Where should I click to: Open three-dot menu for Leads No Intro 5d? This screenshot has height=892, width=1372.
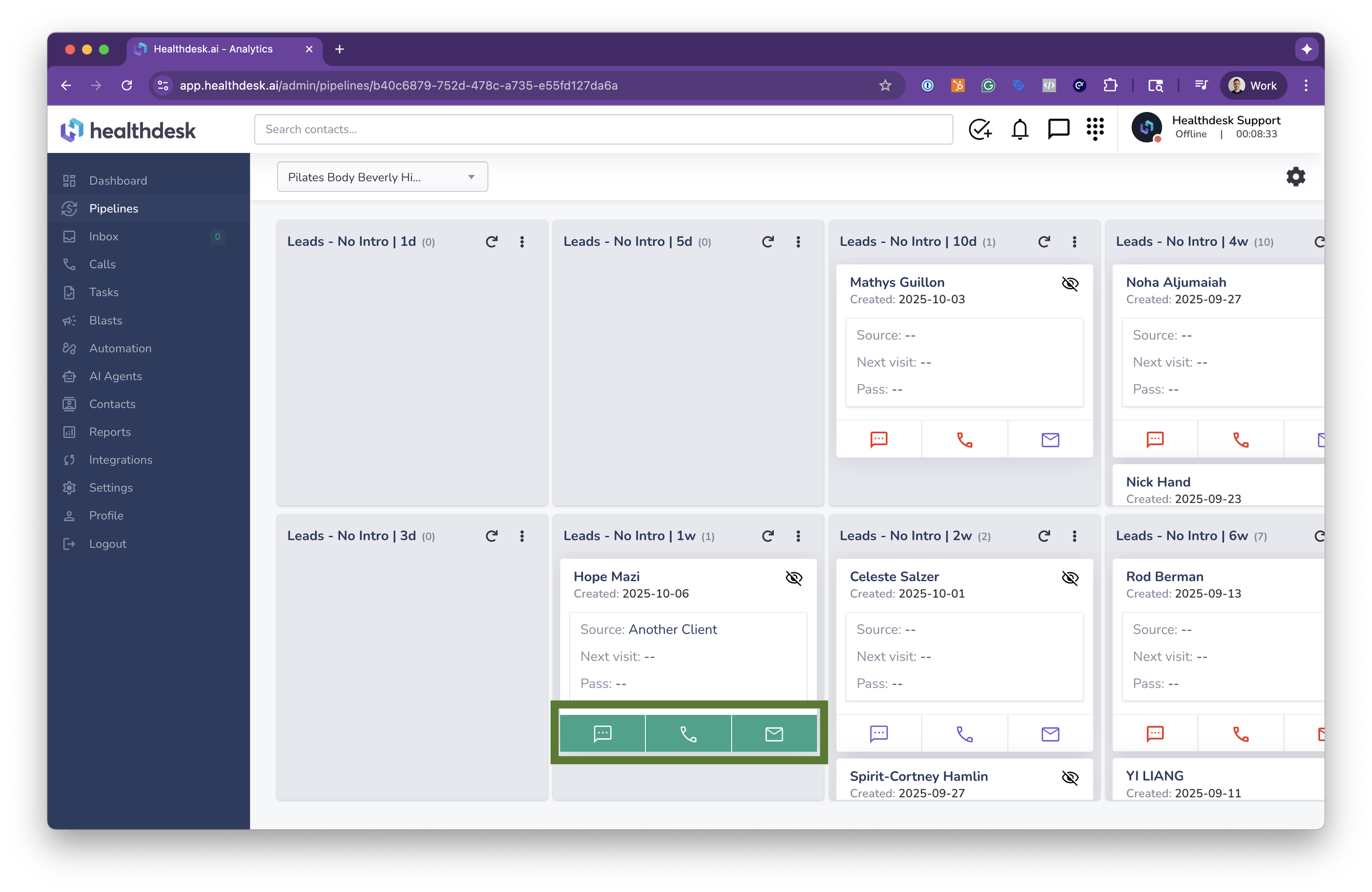point(798,242)
